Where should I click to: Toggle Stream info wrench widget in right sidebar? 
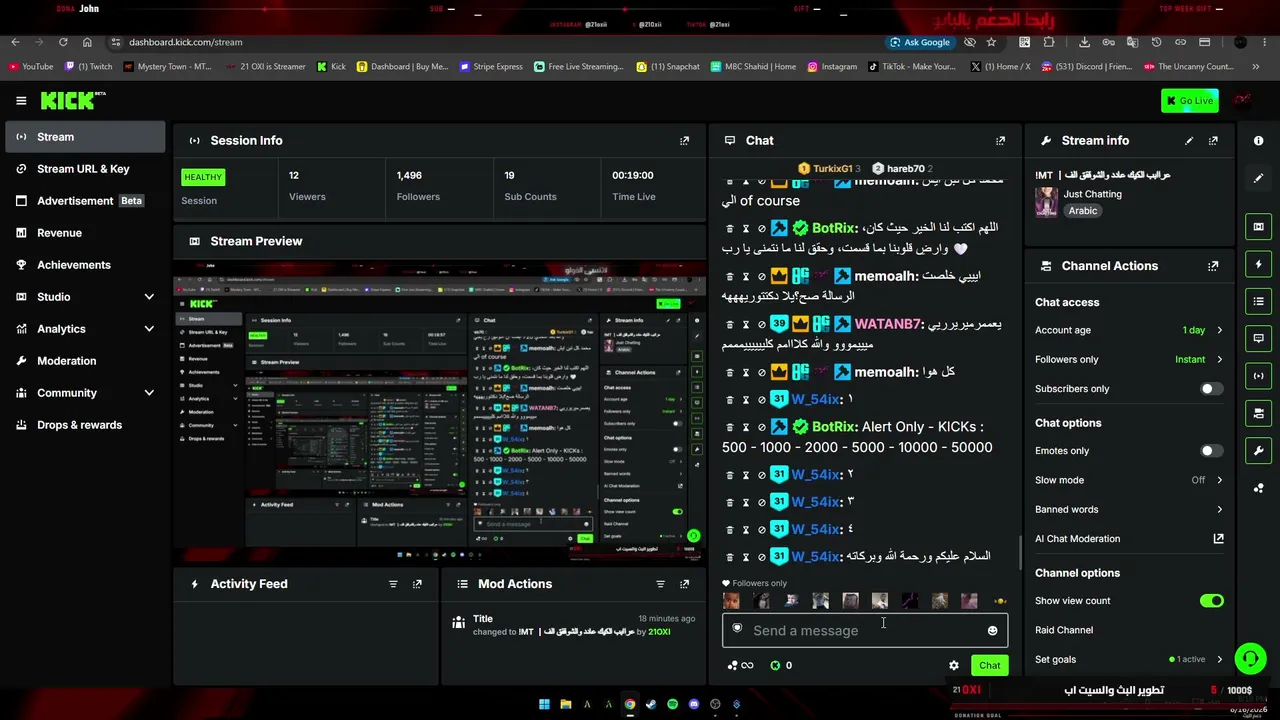click(x=1258, y=450)
